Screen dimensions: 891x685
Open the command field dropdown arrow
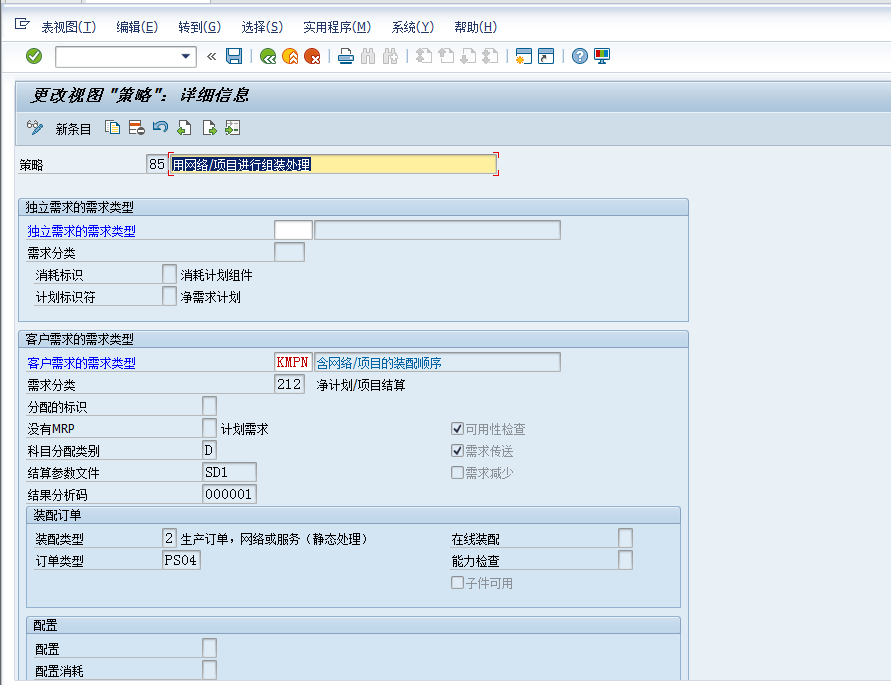187,57
